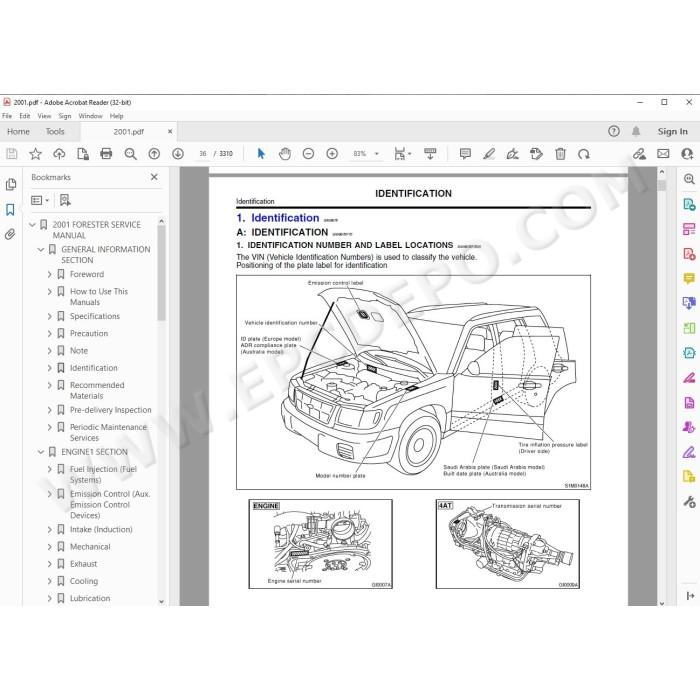Zoom in with the plus icon
Image resolution: width=700 pixels, height=700 pixels.
[x=332, y=154]
